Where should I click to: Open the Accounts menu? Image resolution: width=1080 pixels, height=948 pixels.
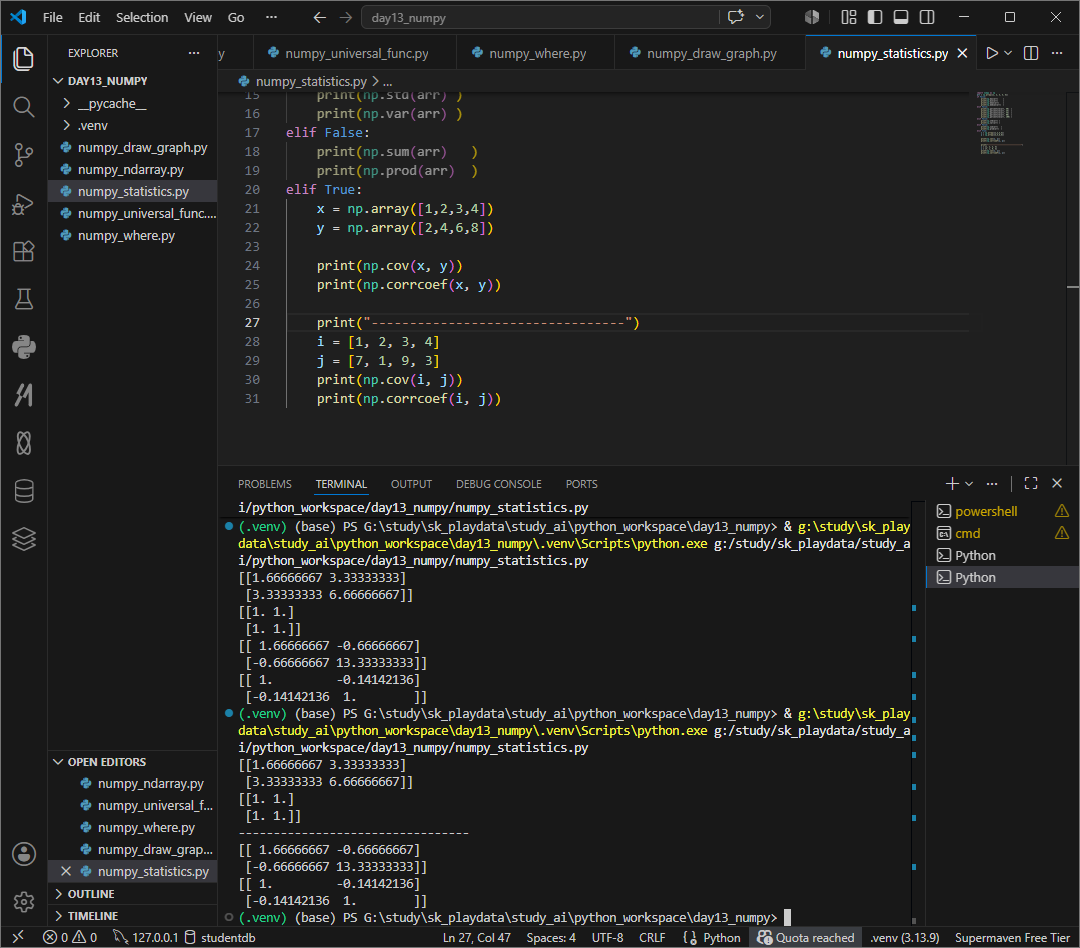[23, 854]
